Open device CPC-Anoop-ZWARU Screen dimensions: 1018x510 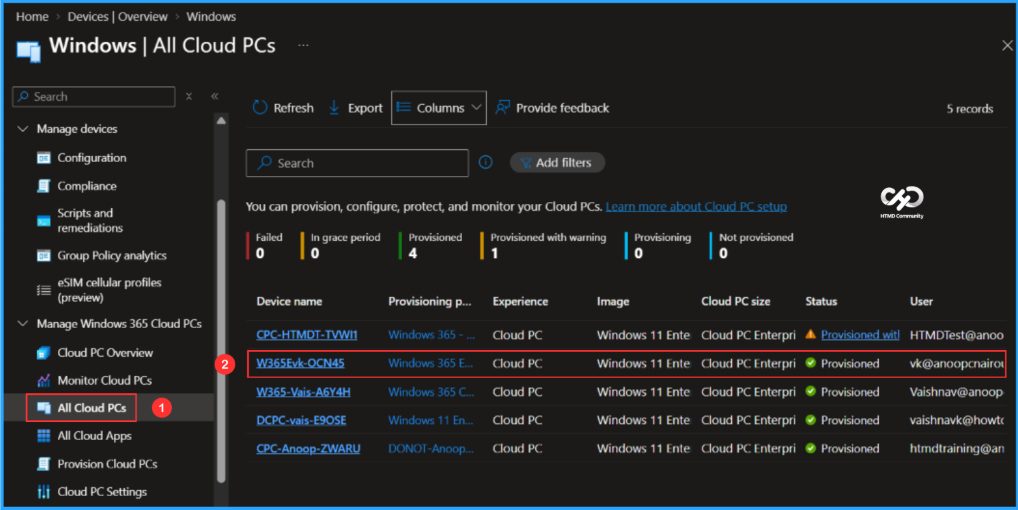tap(308, 448)
